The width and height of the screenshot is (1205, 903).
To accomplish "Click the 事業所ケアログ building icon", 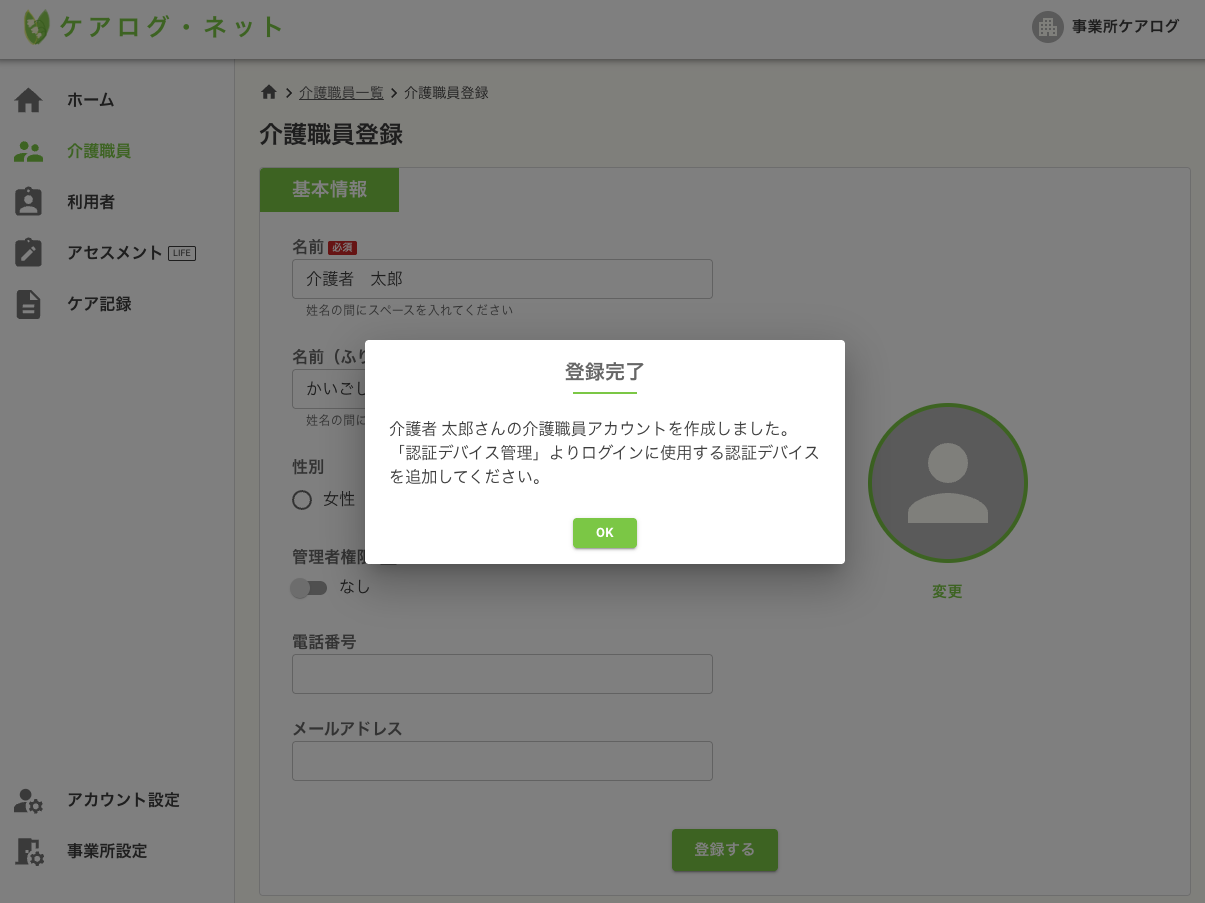I will [1047, 27].
